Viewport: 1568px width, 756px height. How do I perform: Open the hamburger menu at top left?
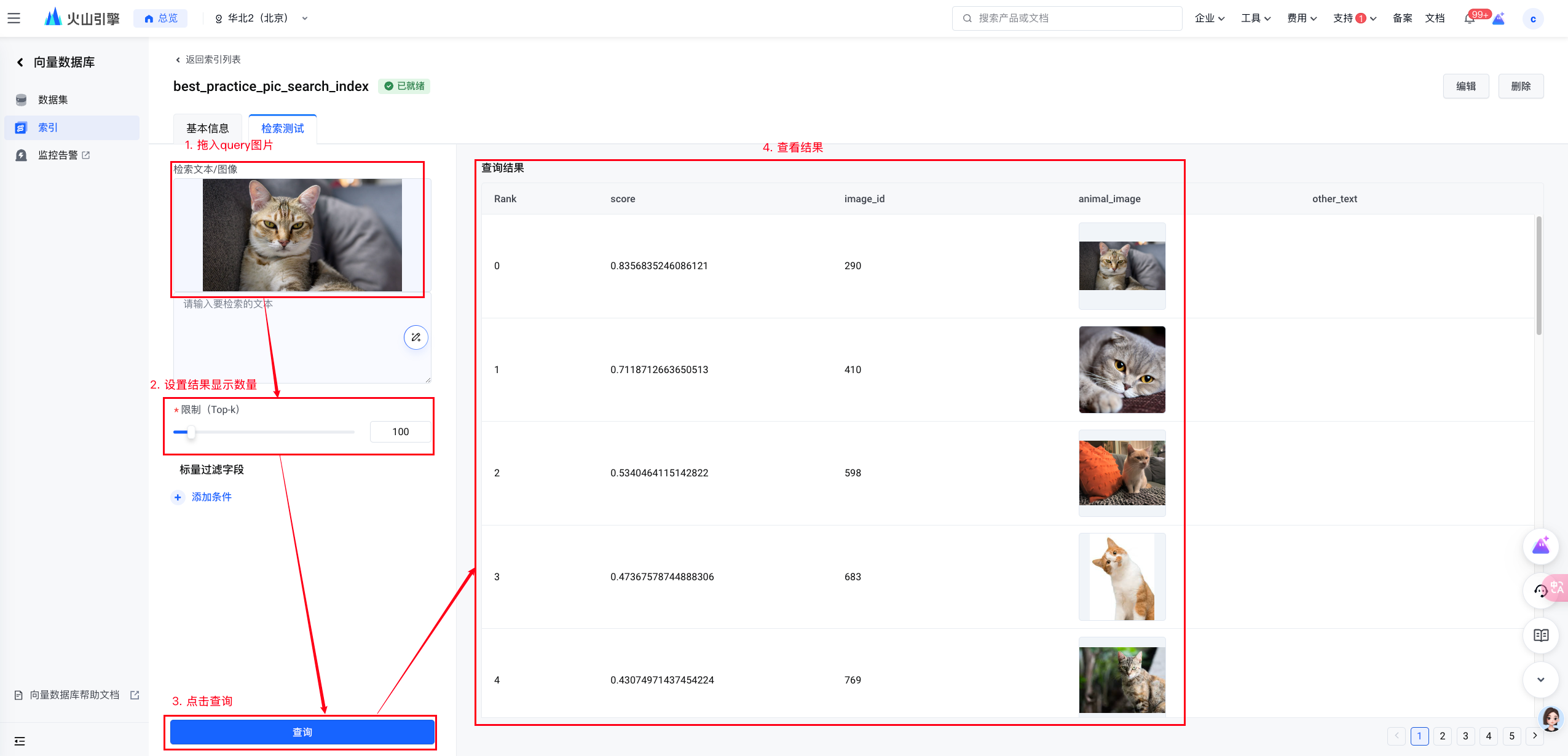pyautogui.click(x=14, y=18)
